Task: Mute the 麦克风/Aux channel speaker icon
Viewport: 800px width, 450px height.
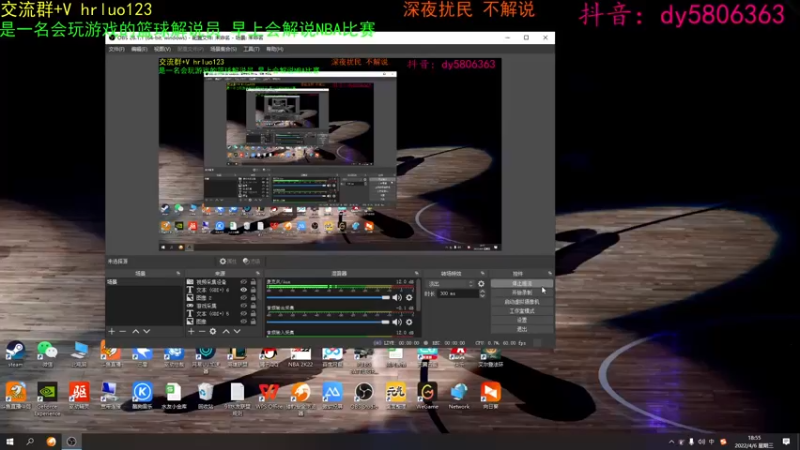Action: coord(397,297)
